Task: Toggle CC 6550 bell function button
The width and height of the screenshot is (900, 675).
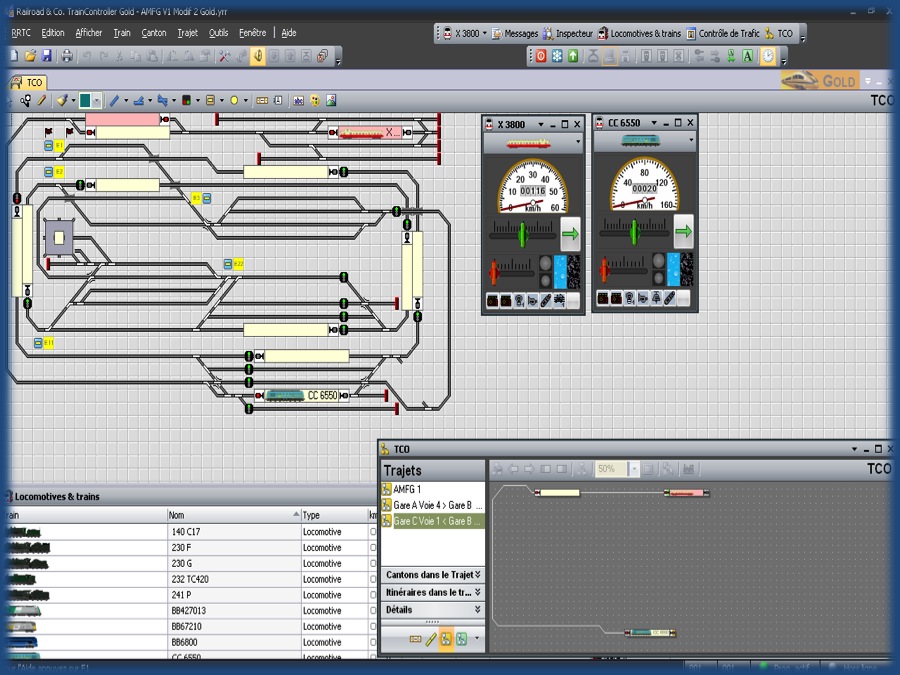Action: 656,298
